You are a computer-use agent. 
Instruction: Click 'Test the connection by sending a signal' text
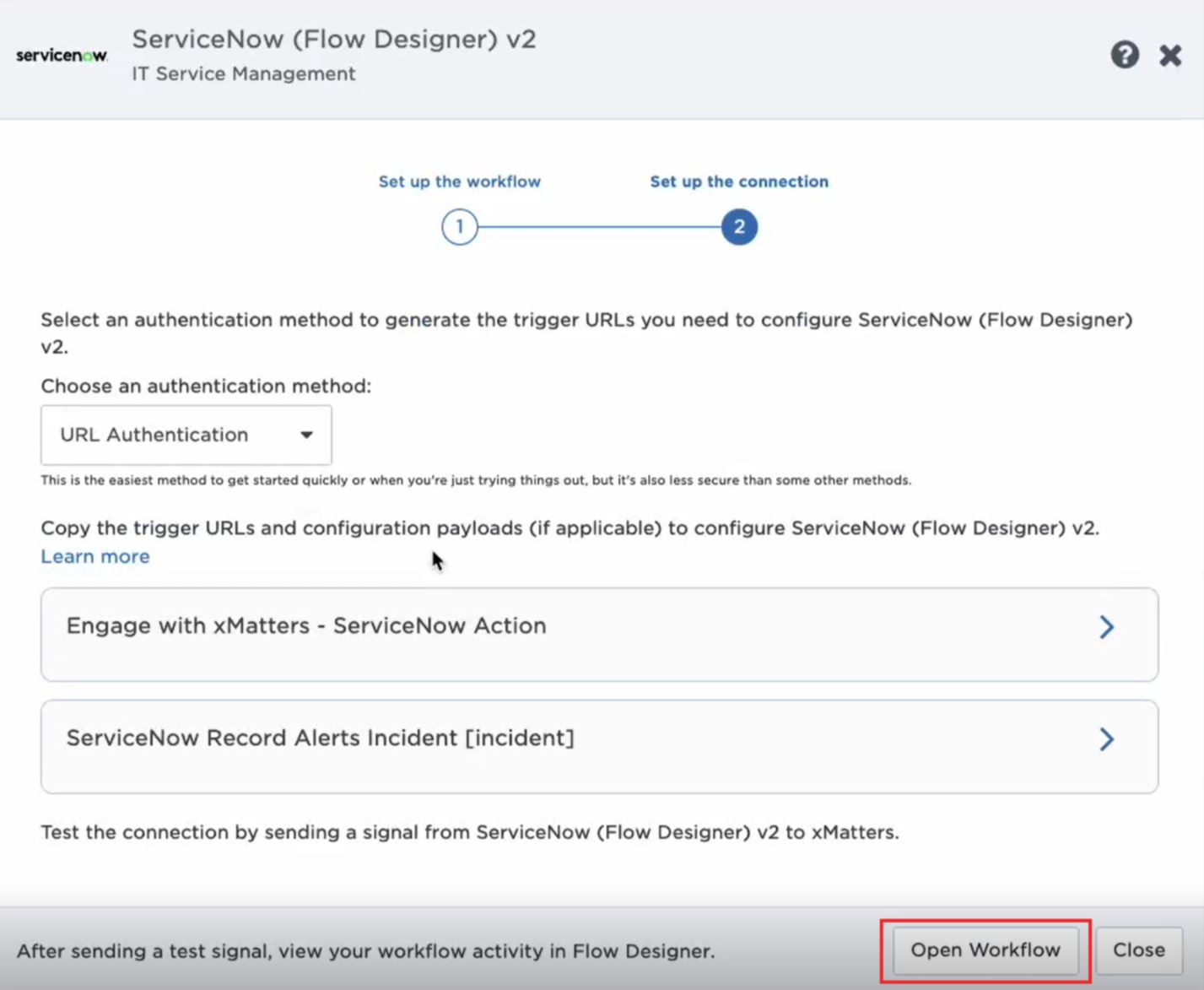coord(470,832)
